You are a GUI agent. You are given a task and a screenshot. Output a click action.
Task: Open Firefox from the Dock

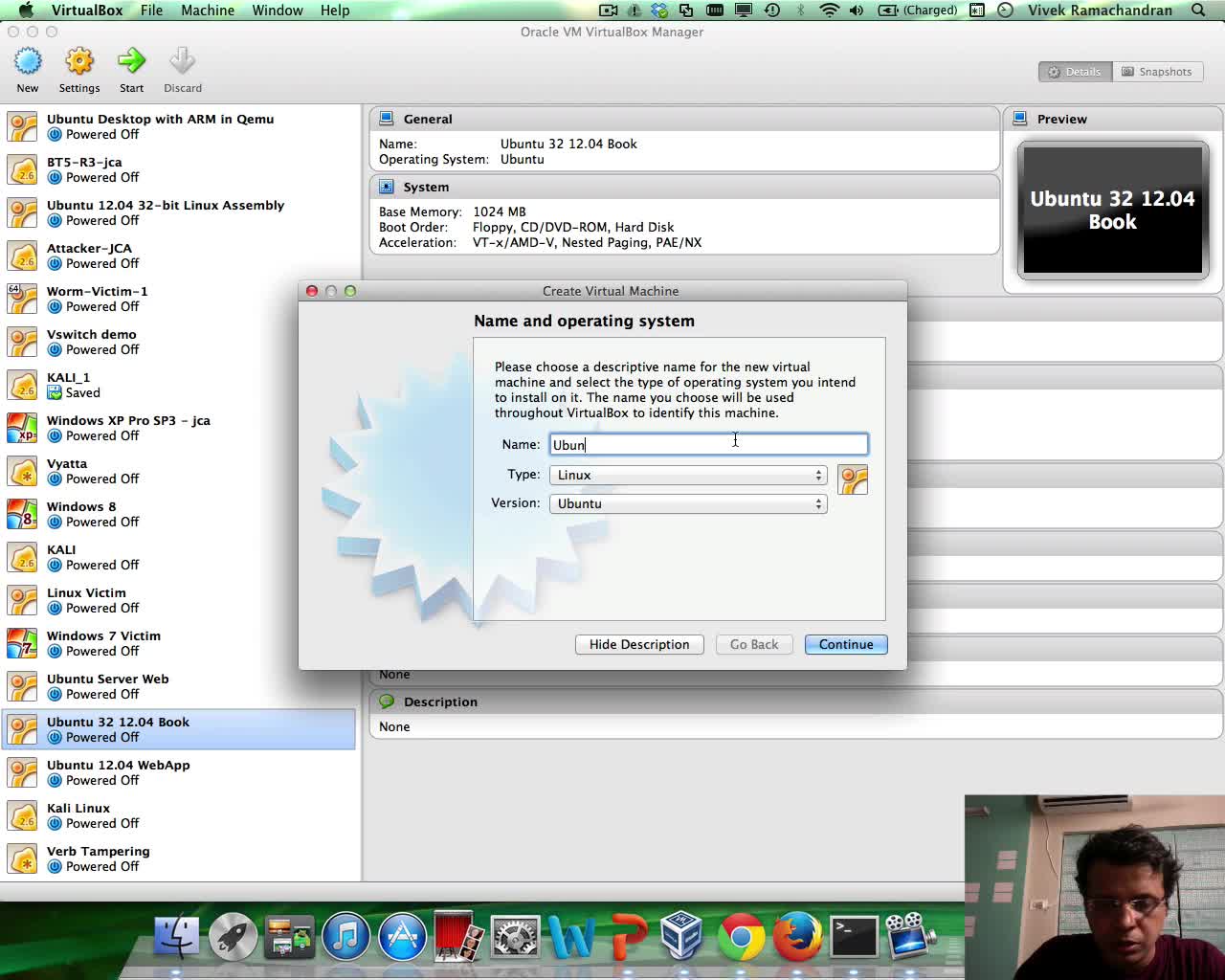pyautogui.click(x=797, y=936)
